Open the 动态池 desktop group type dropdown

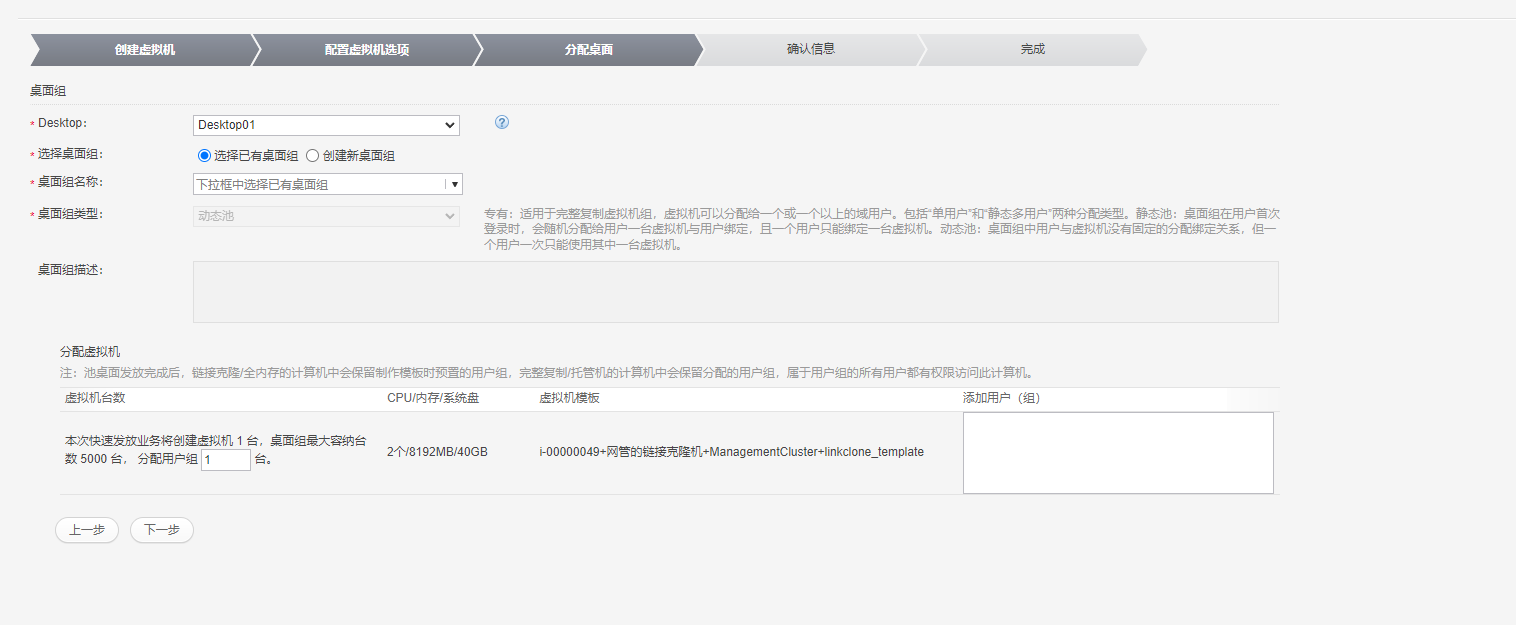pos(326,216)
